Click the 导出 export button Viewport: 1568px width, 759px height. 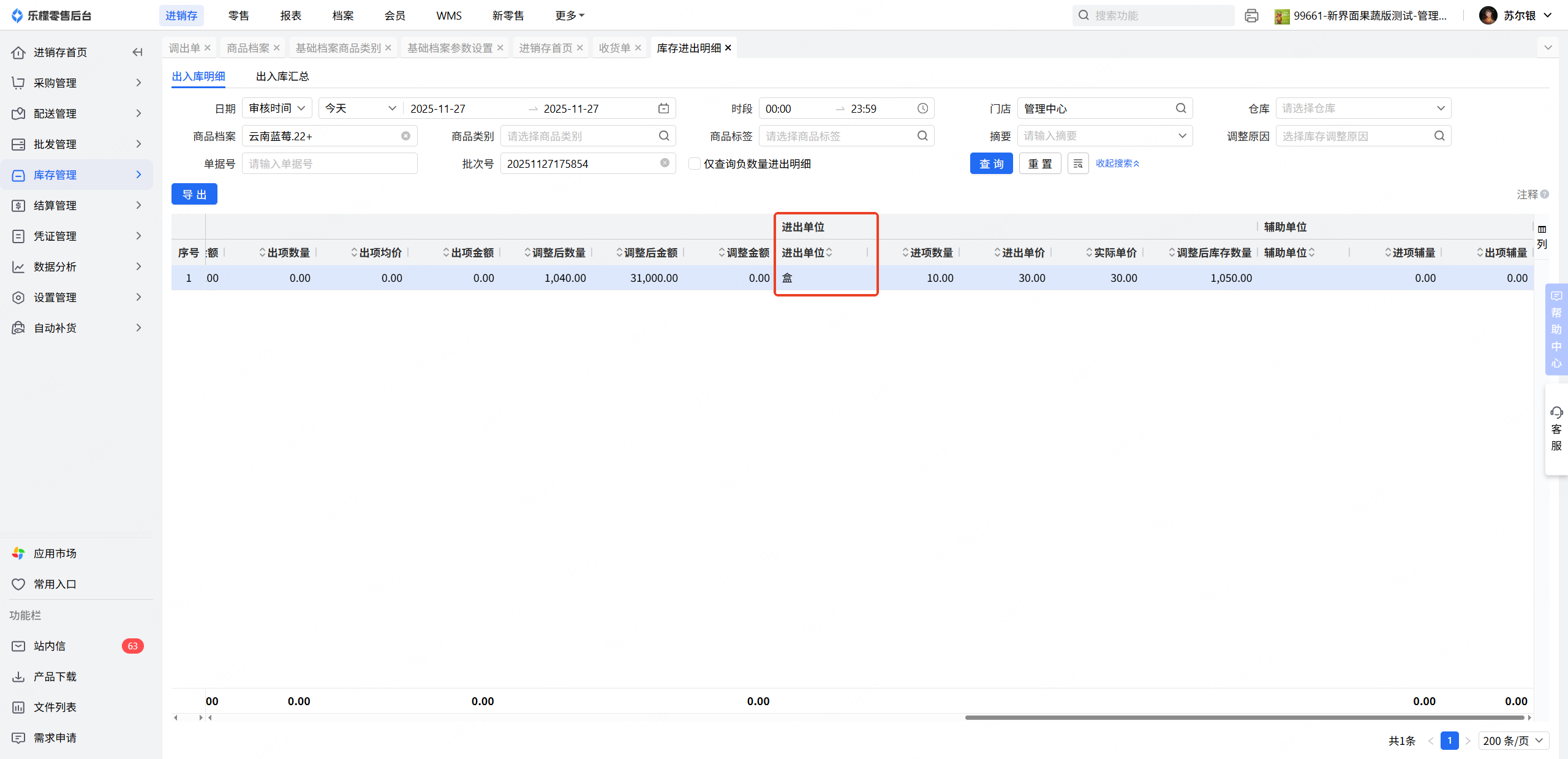coord(194,194)
